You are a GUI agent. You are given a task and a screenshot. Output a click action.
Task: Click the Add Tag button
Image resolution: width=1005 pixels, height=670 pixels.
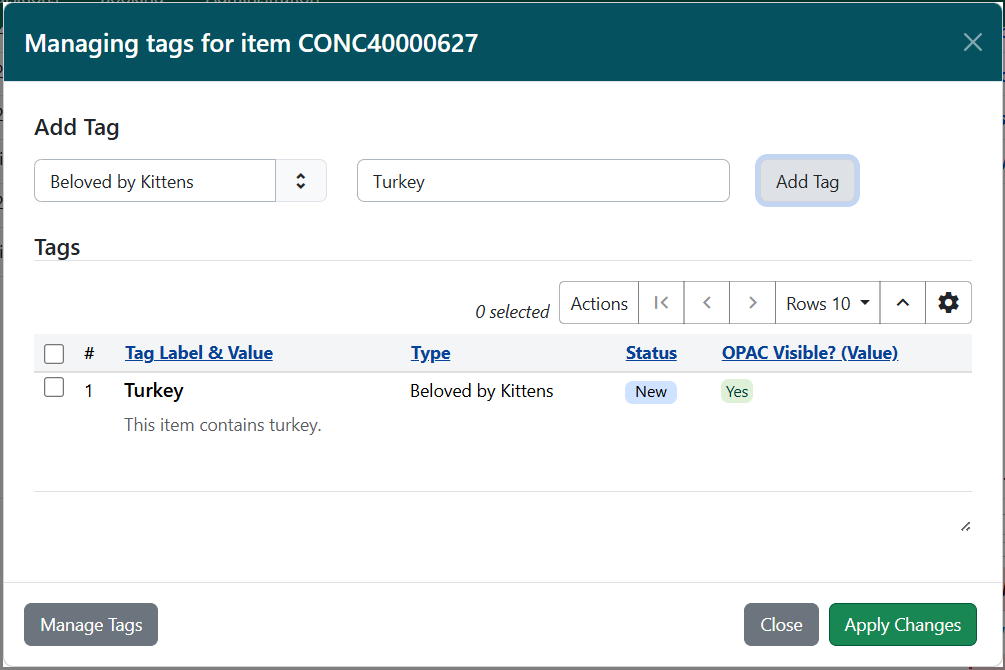point(807,180)
